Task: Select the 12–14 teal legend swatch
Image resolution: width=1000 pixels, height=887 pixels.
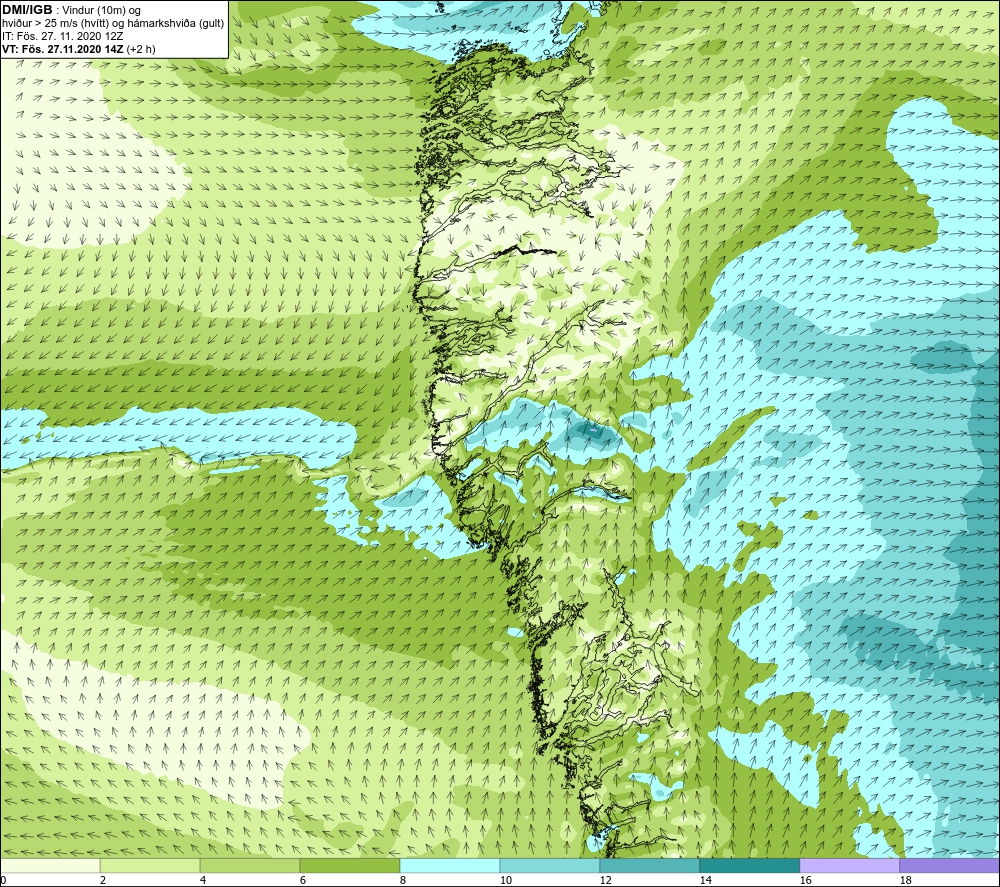Action: (649, 865)
